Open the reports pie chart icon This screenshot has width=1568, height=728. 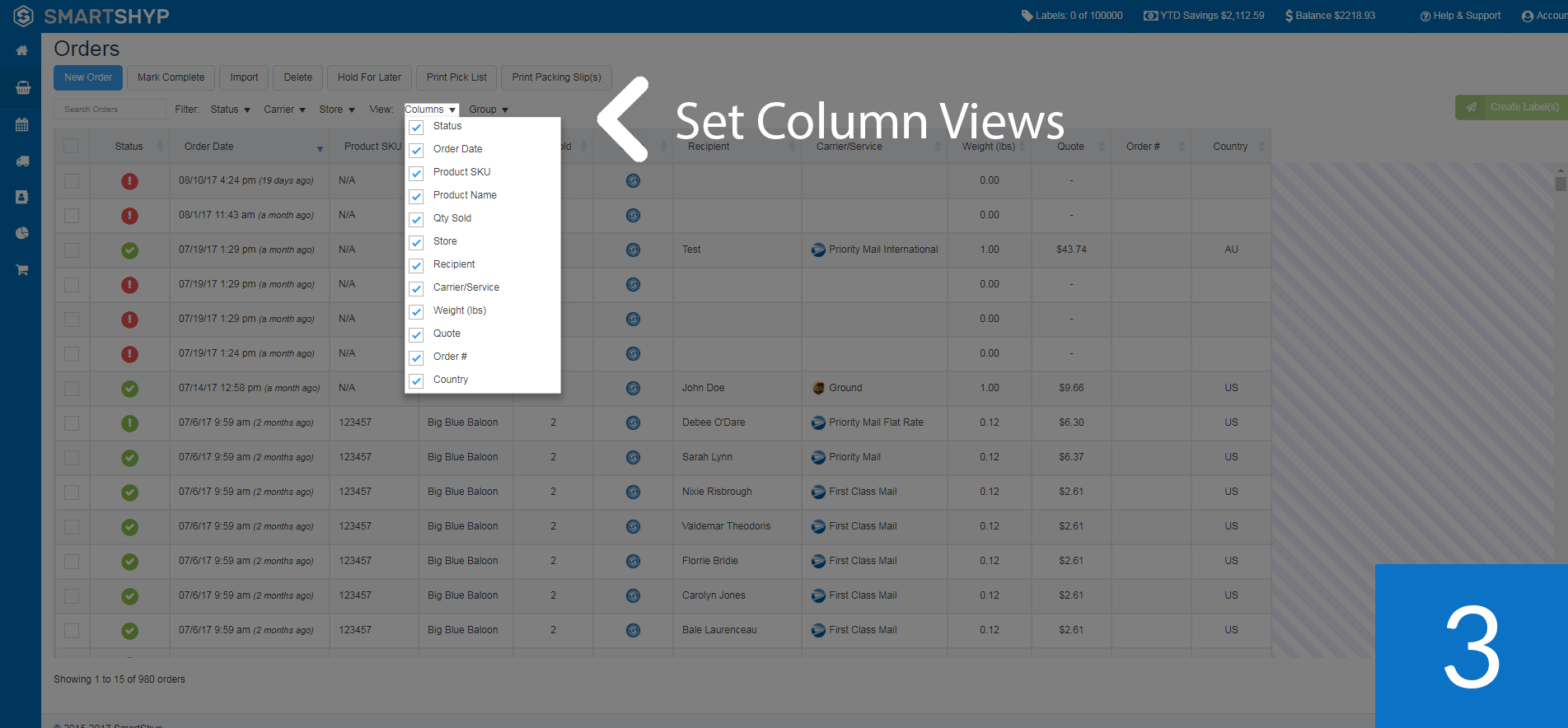pos(22,233)
